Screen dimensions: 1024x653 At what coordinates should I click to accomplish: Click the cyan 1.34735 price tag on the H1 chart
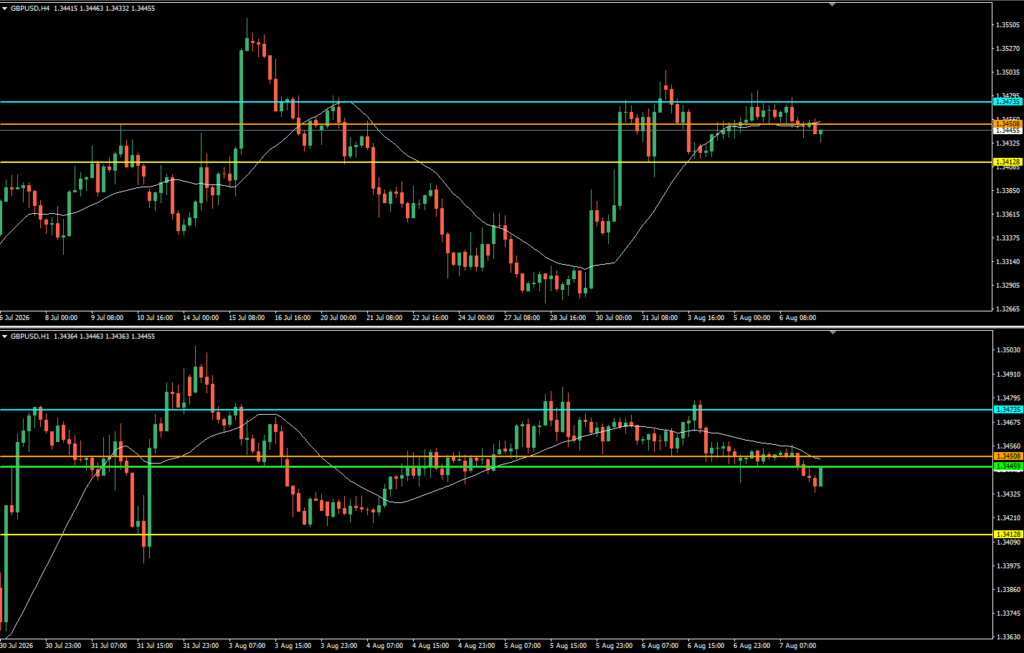1007,409
